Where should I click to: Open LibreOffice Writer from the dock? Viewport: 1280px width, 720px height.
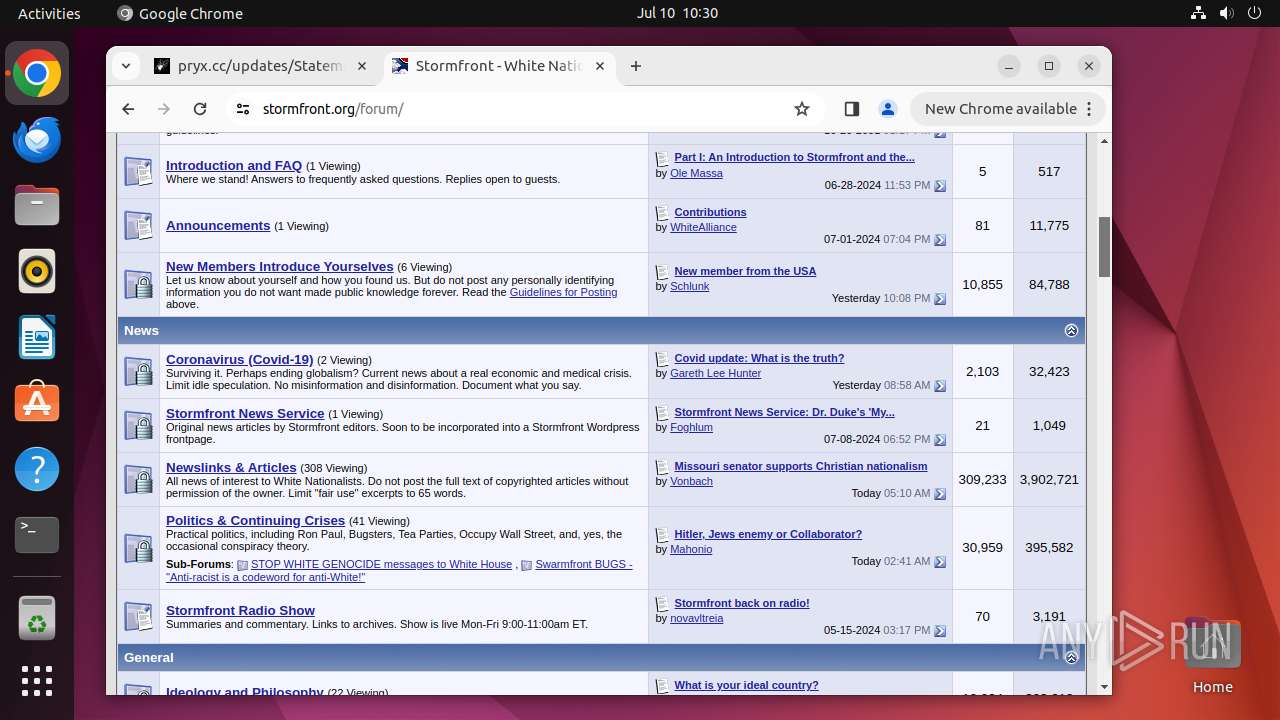point(37,338)
